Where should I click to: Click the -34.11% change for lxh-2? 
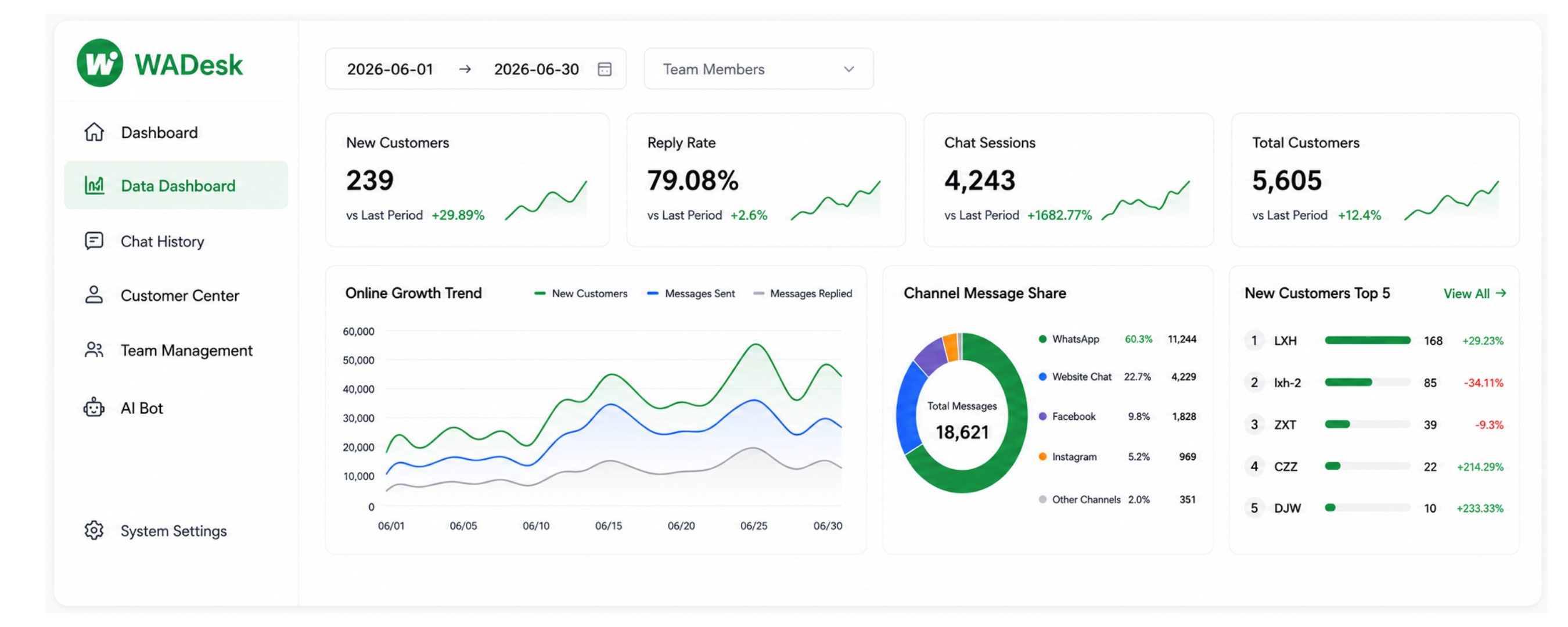[x=1483, y=383]
